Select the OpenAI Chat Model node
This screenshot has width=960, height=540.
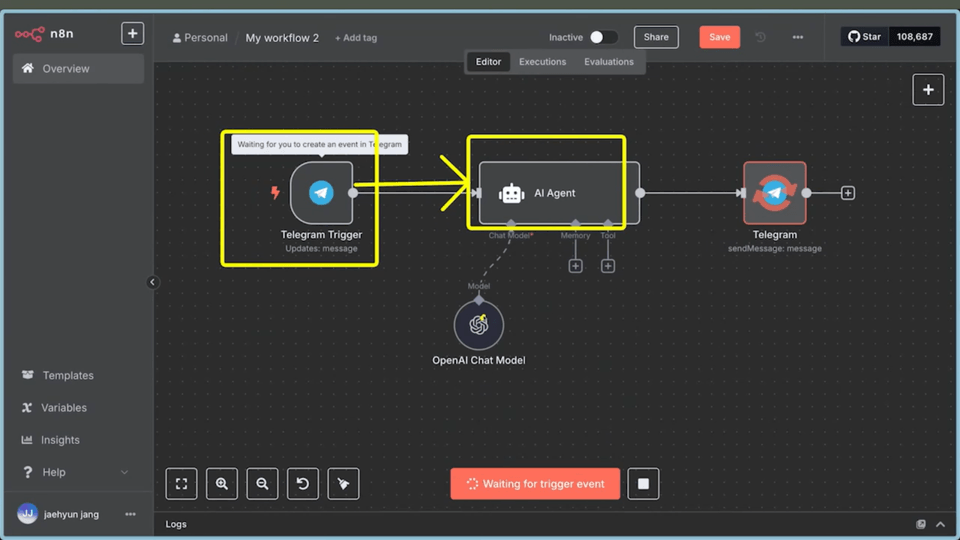479,325
